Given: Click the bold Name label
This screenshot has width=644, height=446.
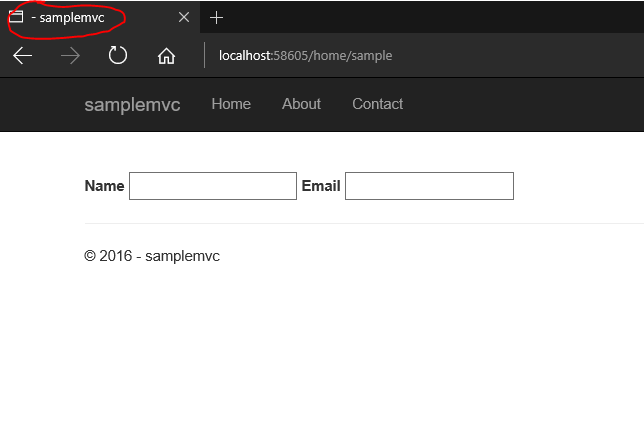Looking at the screenshot, I should point(104,186).
